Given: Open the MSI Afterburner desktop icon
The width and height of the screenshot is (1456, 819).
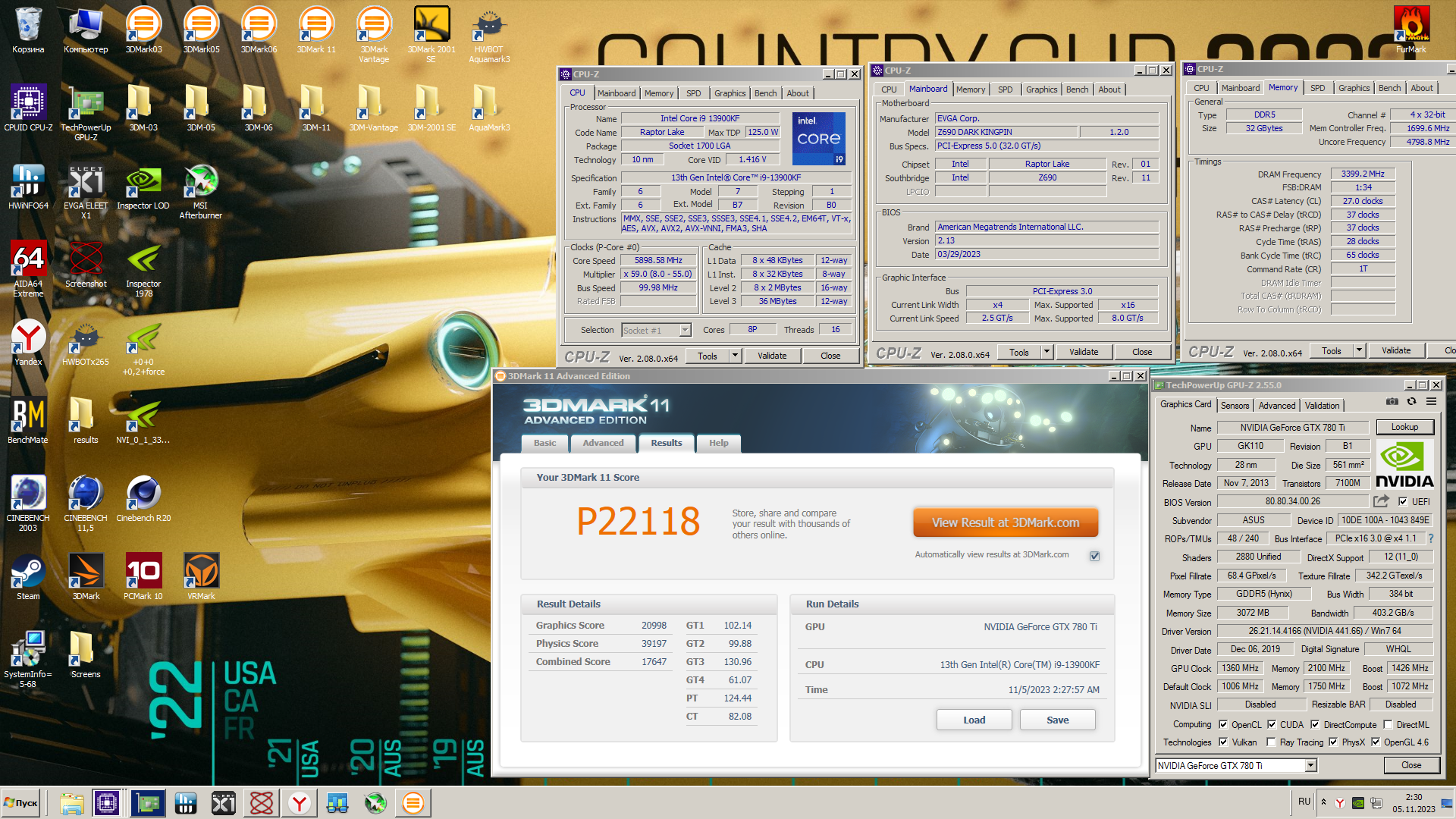Looking at the screenshot, I should coord(200,192).
